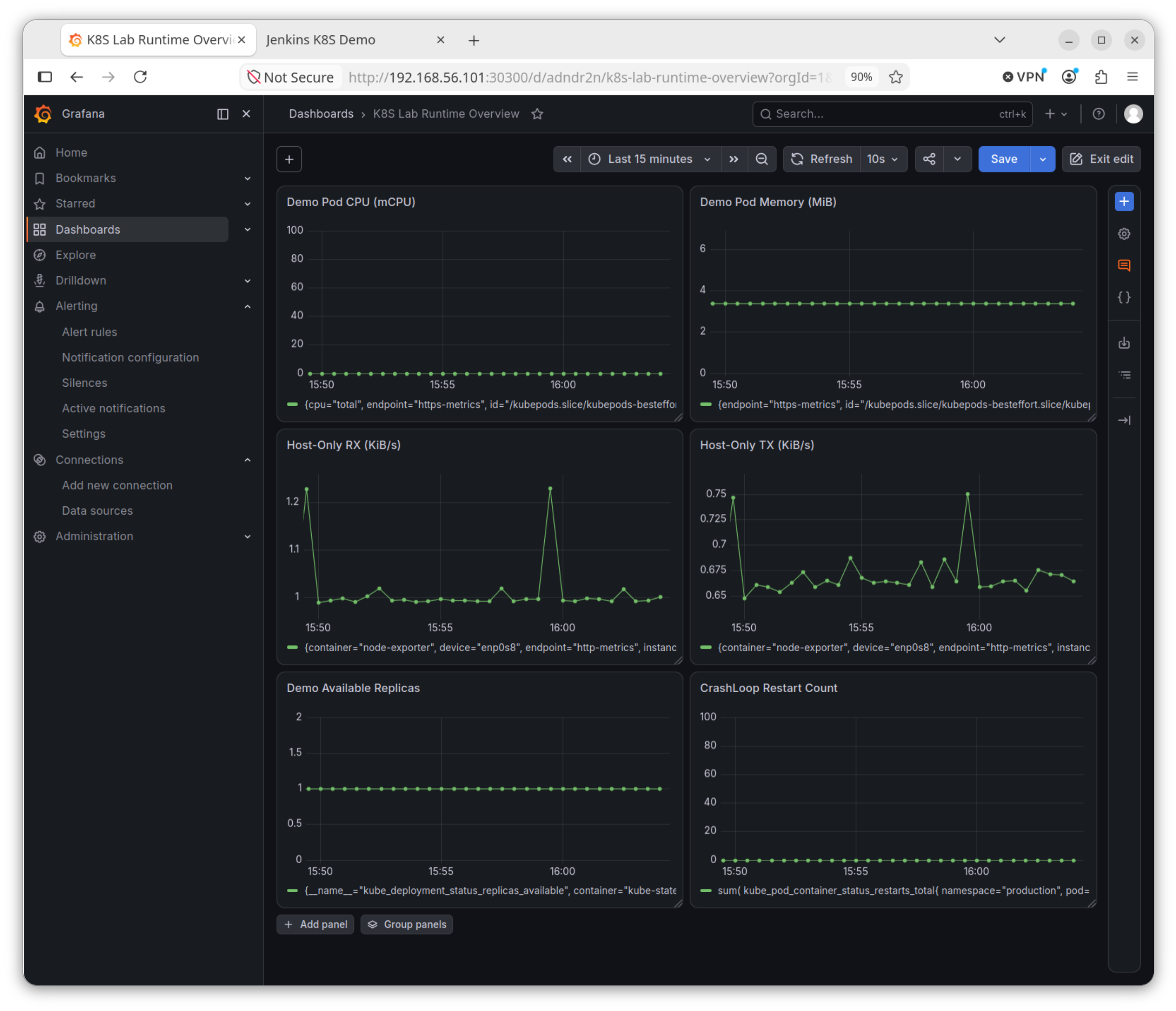Undock the Grafana navigation menu

coord(222,114)
